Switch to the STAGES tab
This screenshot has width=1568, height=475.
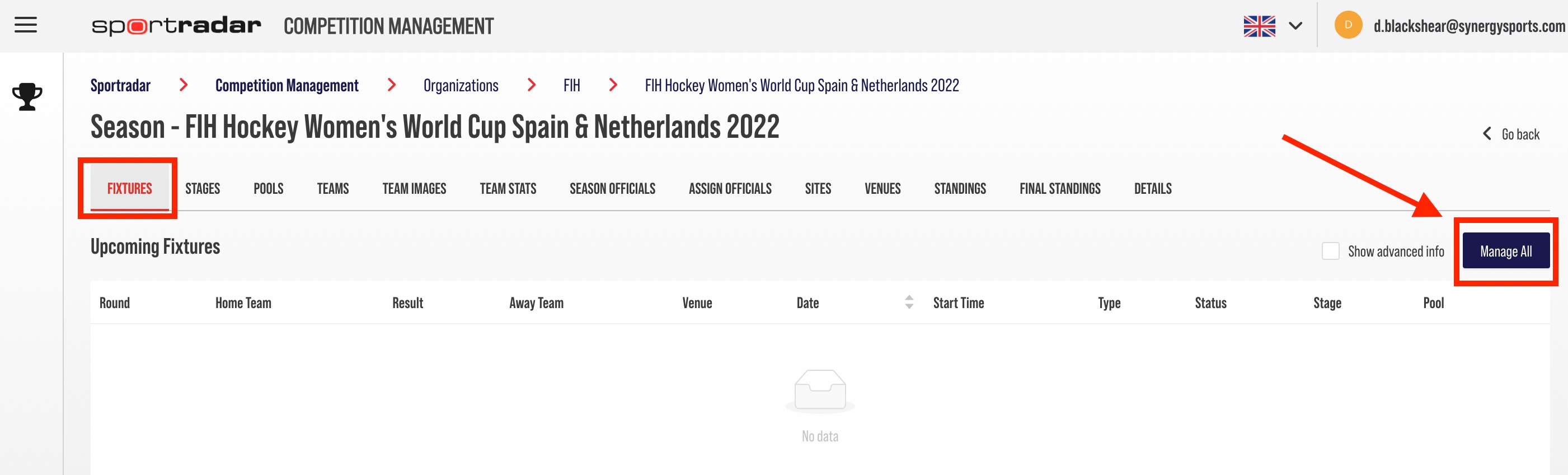(203, 188)
